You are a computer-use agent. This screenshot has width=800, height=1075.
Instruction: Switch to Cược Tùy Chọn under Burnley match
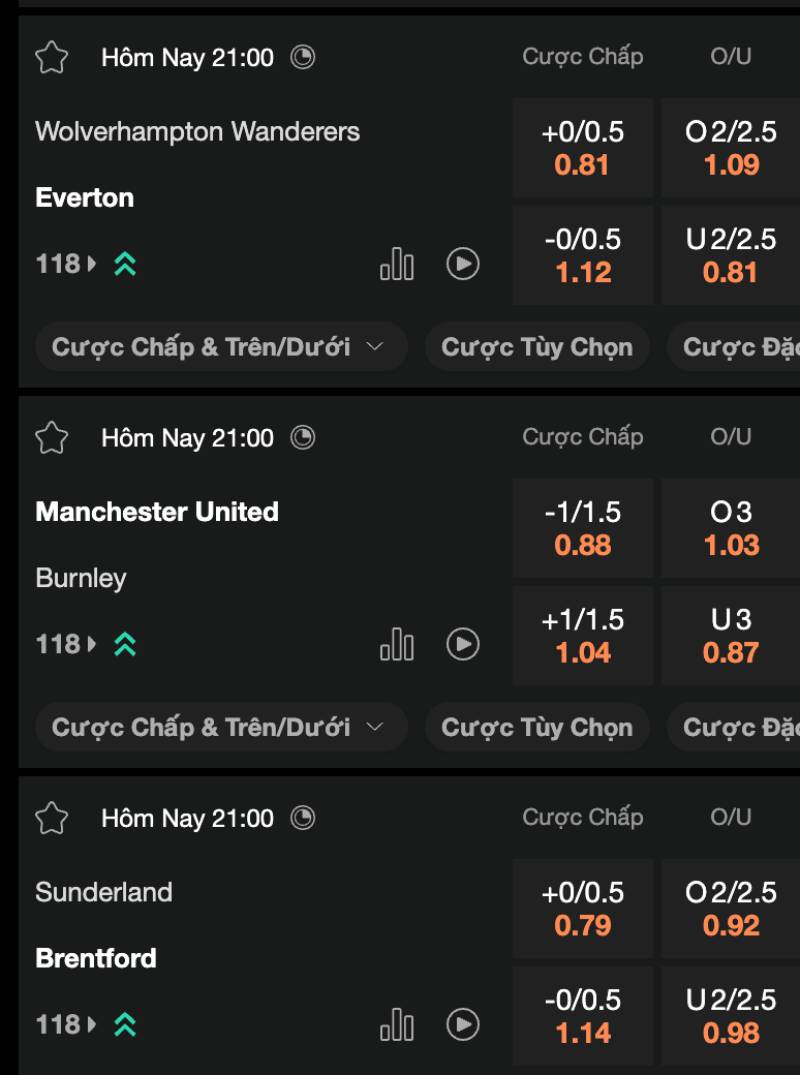(537, 727)
